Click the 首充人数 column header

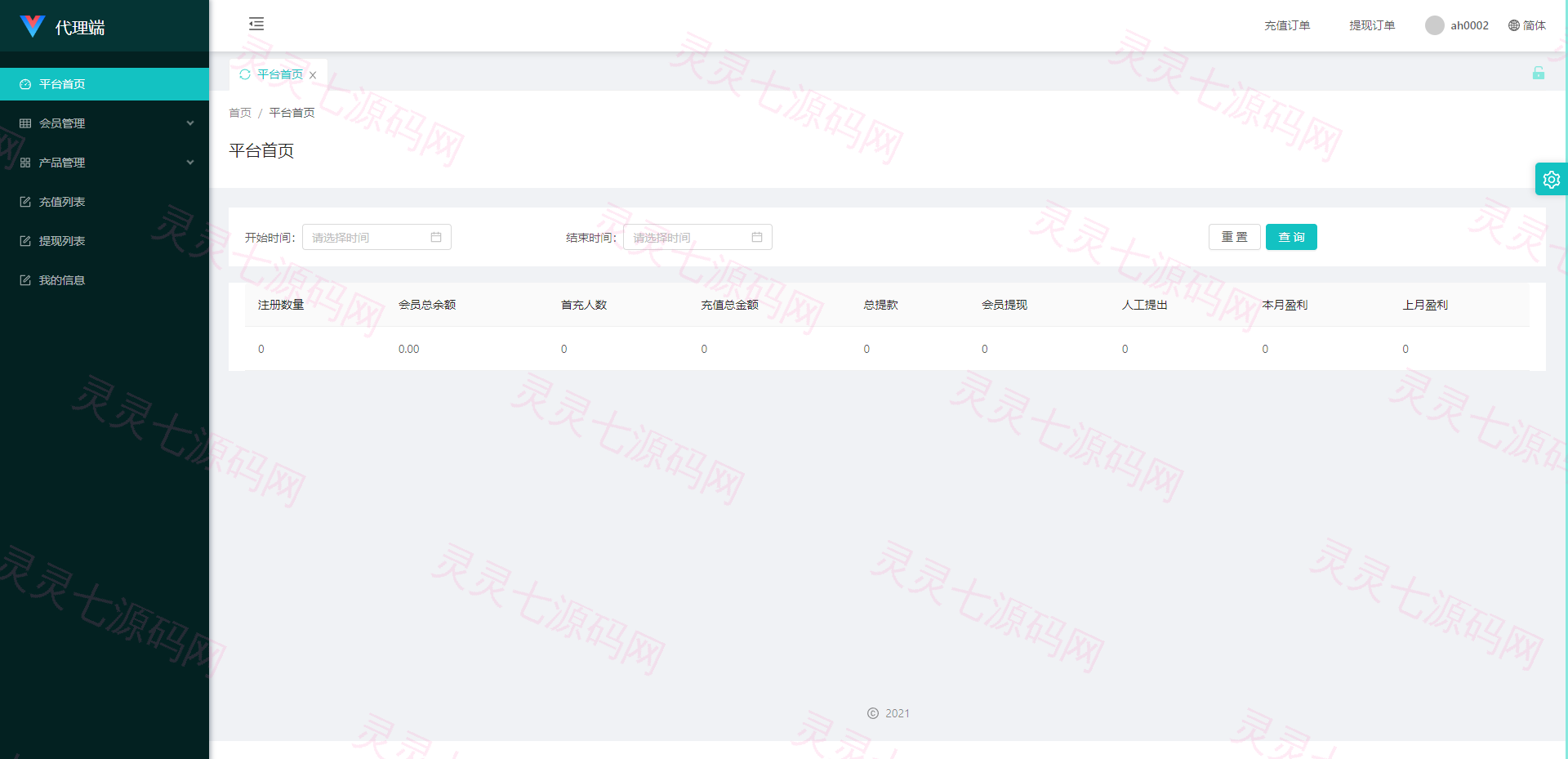tap(584, 305)
